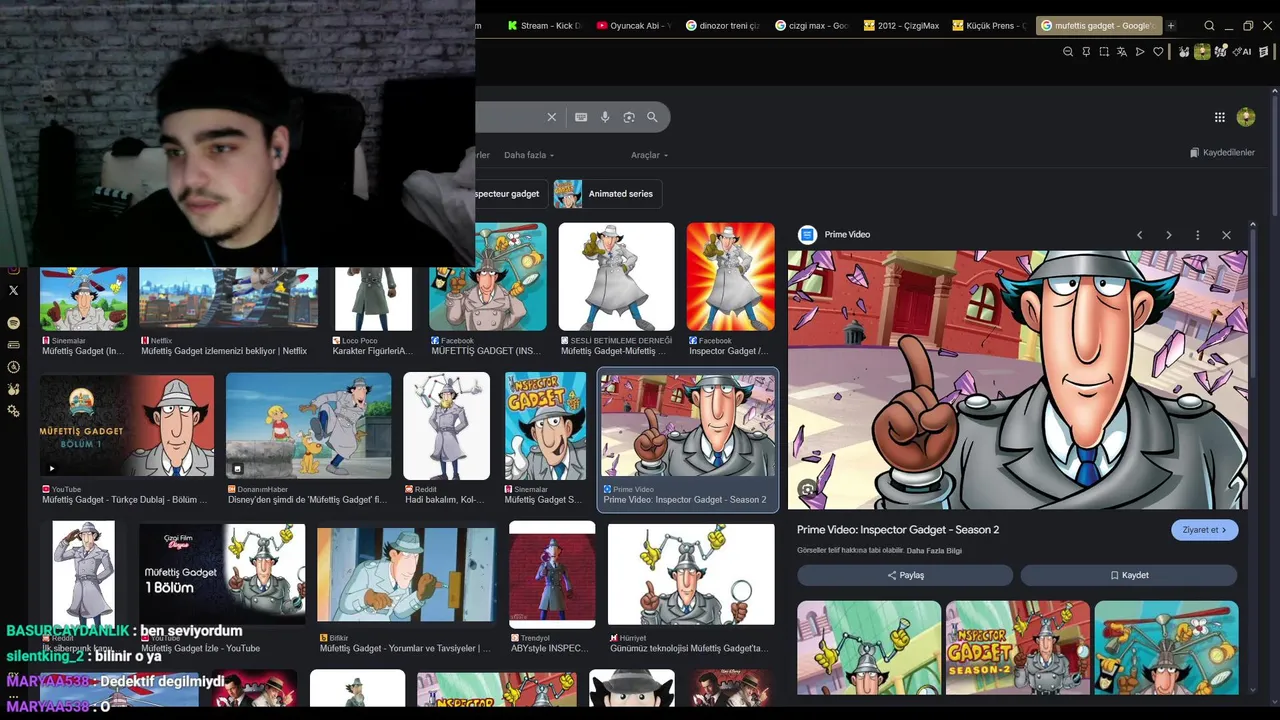This screenshot has width=1280, height=720.
Task: Open the Trendyol ABYstyle thumbnail
Action: 552,575
